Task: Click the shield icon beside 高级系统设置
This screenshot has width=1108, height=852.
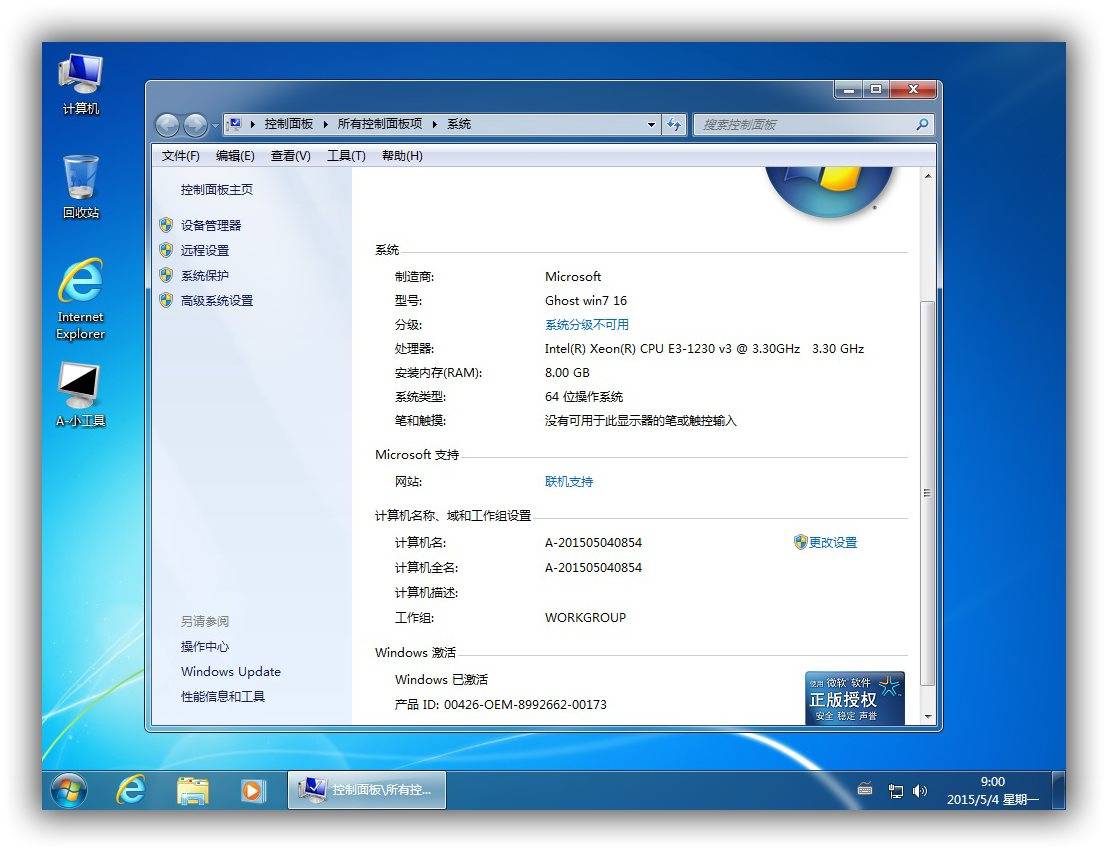Action: pyautogui.click(x=166, y=300)
